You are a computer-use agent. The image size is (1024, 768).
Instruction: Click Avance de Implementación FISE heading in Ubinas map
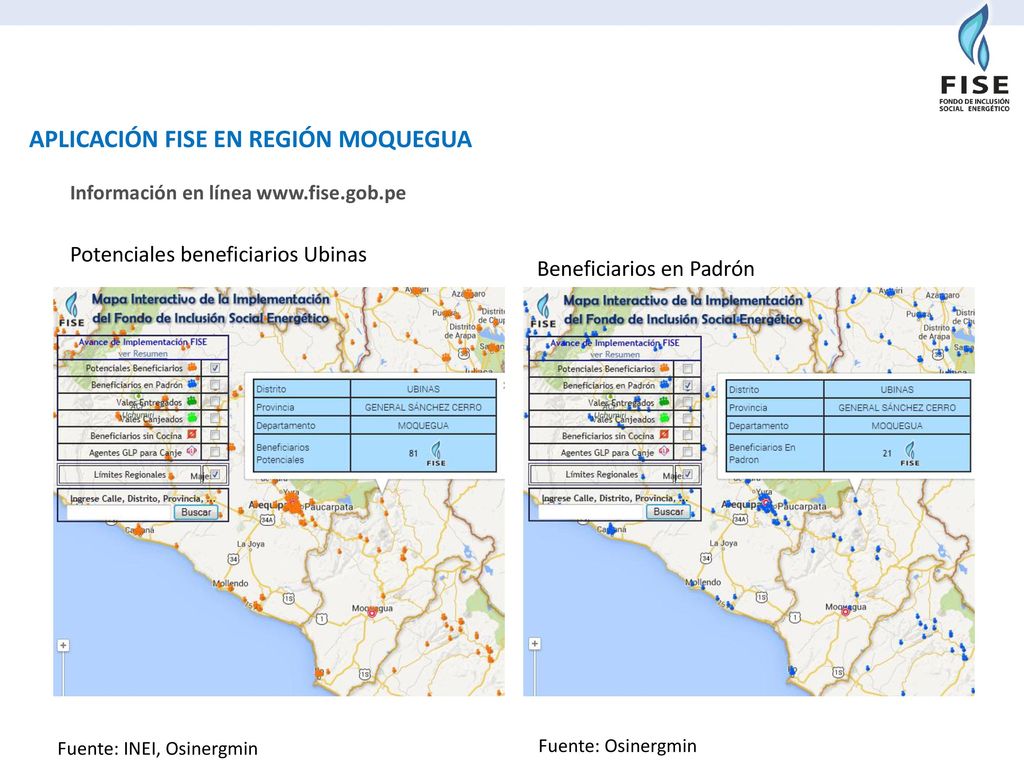pyautogui.click(x=143, y=342)
